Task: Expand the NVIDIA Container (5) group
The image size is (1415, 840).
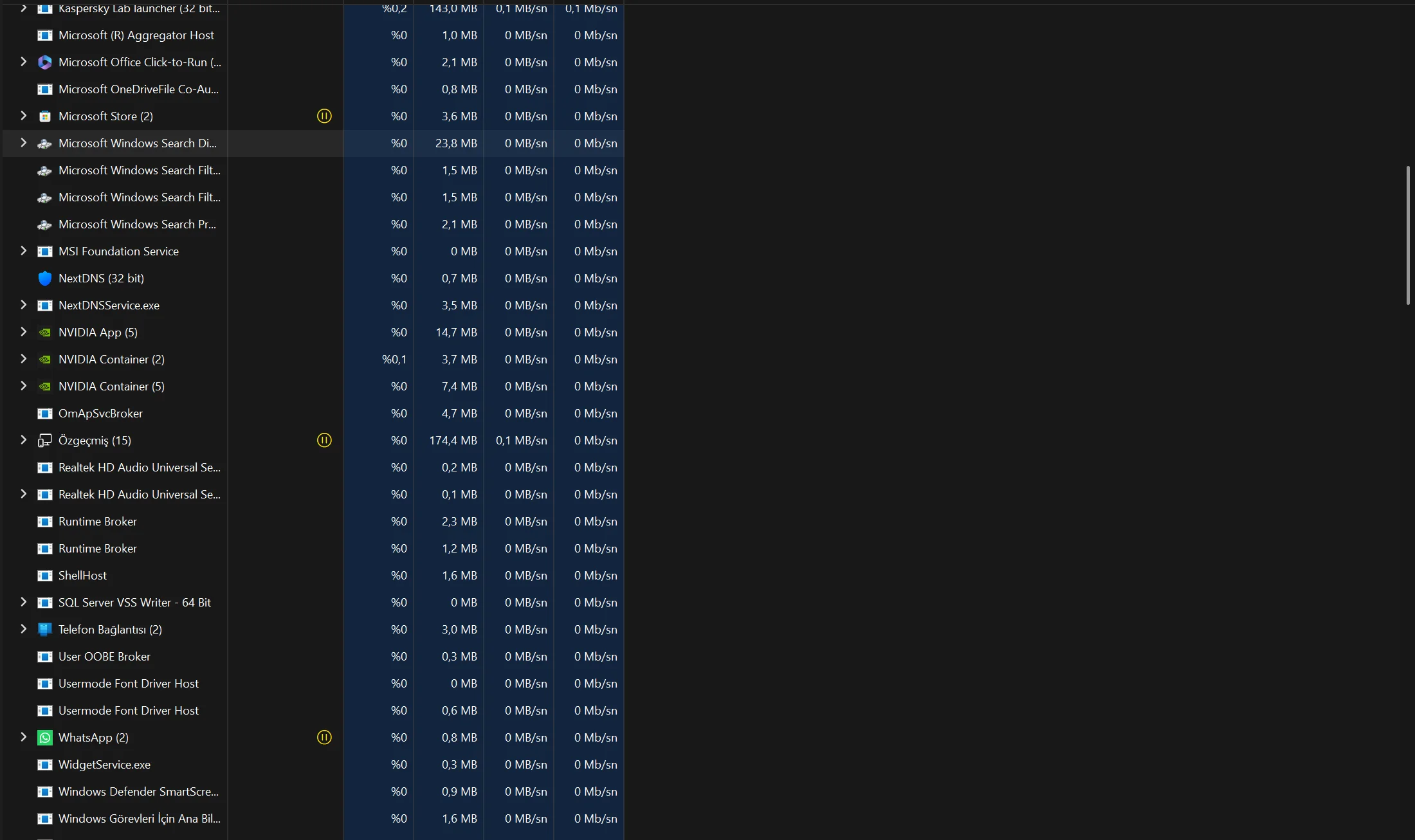Action: [x=24, y=386]
